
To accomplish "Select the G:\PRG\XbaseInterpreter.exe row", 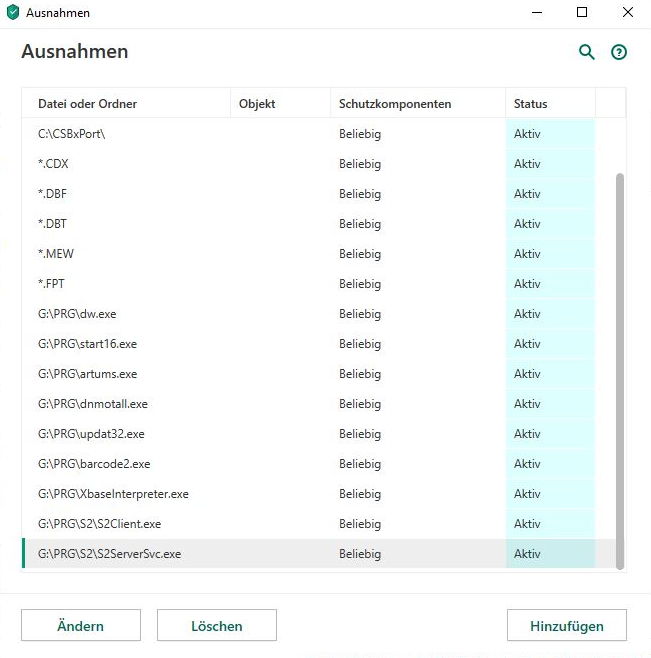I will click(x=319, y=494).
